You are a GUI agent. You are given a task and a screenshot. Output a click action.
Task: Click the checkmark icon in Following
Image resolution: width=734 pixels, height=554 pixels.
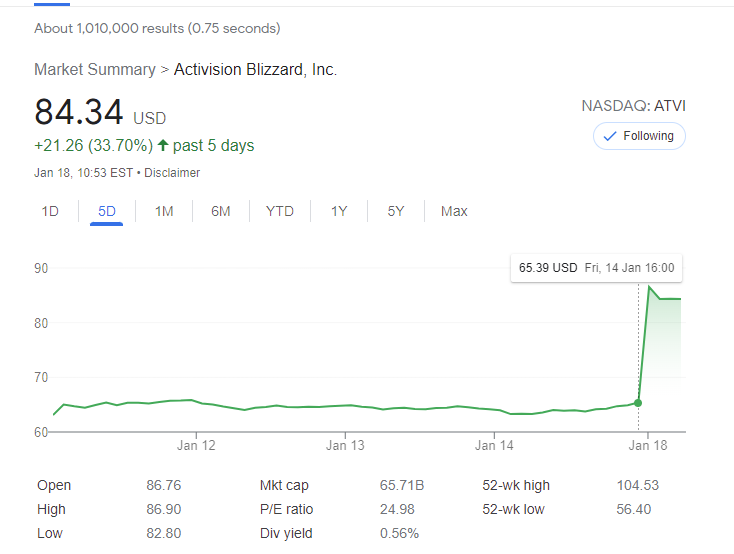[610, 136]
